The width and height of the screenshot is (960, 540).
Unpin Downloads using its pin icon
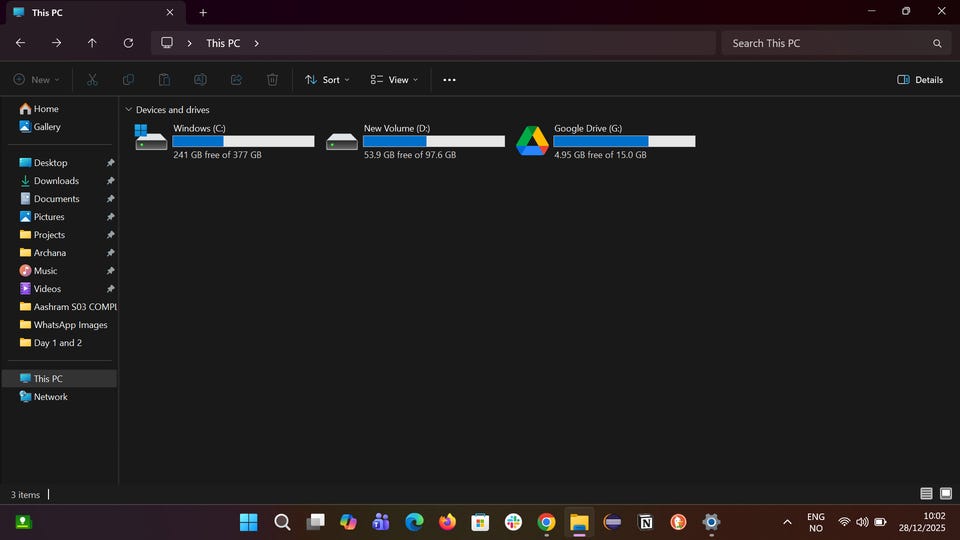coord(111,181)
